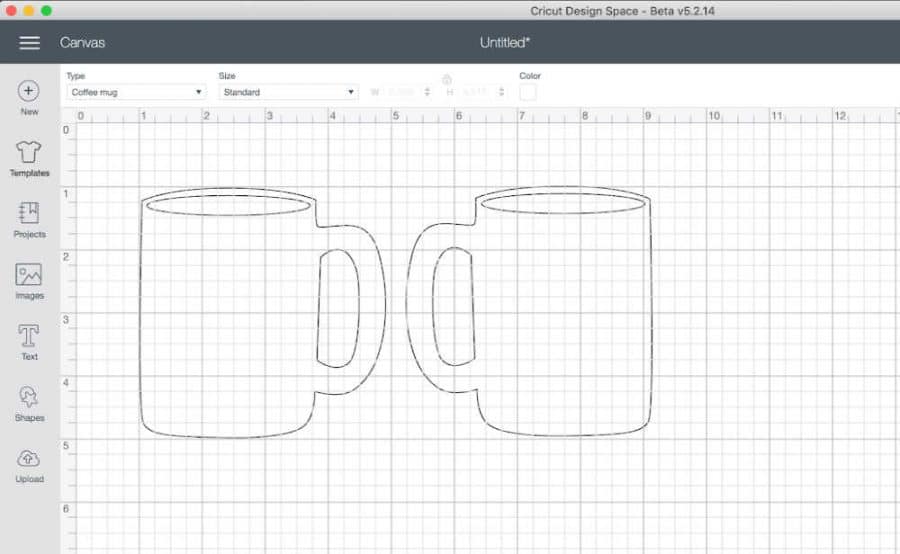
Task: Open the Projects panel
Action: pyautogui.click(x=29, y=214)
